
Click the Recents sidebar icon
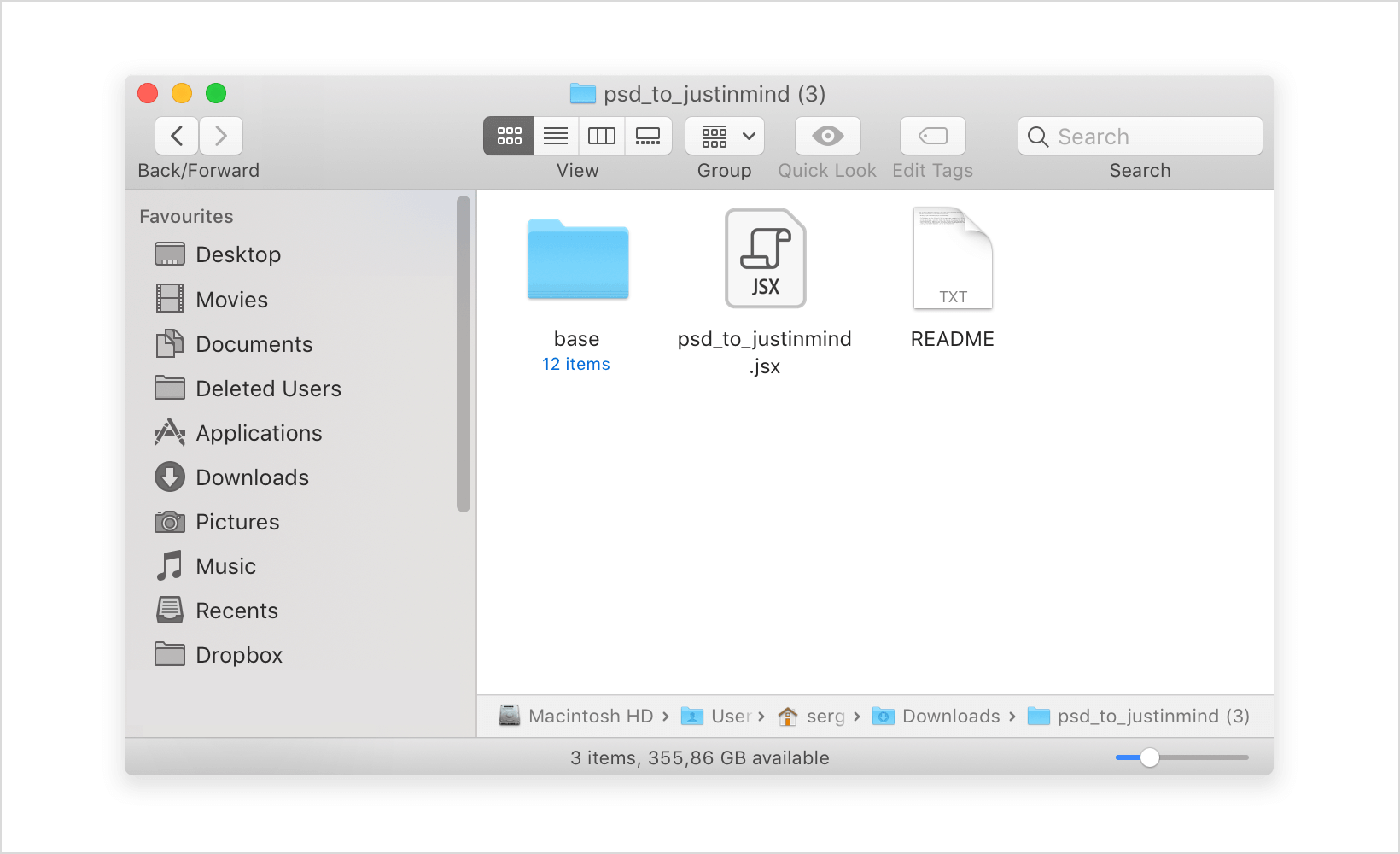point(170,610)
